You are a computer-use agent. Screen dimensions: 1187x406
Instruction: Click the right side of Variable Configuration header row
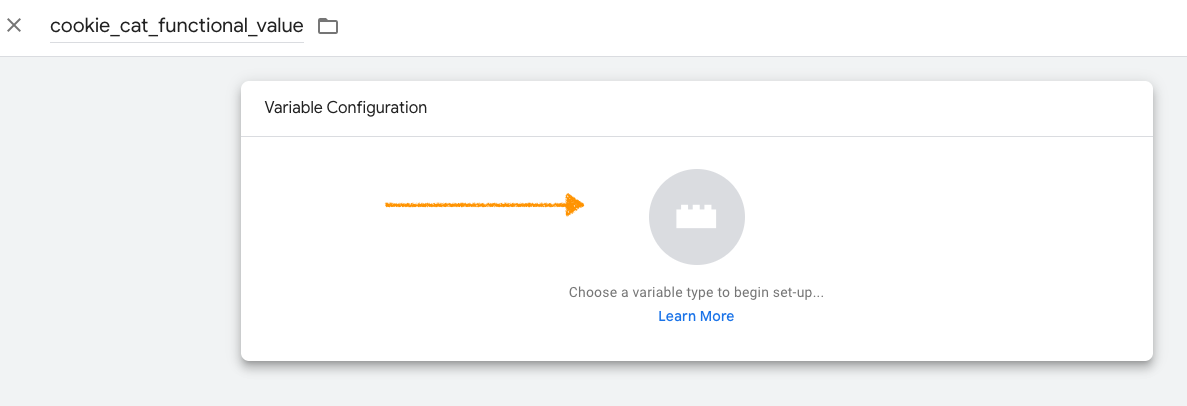coord(1000,107)
